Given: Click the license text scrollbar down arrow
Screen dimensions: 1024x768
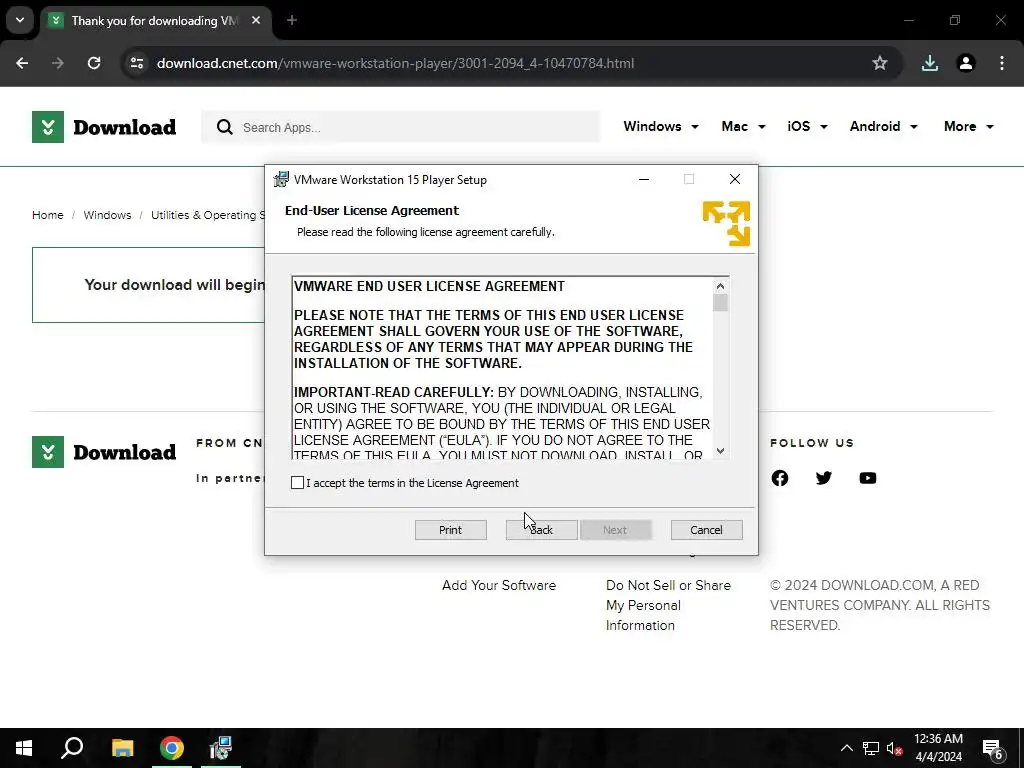Looking at the screenshot, I should 720,451.
